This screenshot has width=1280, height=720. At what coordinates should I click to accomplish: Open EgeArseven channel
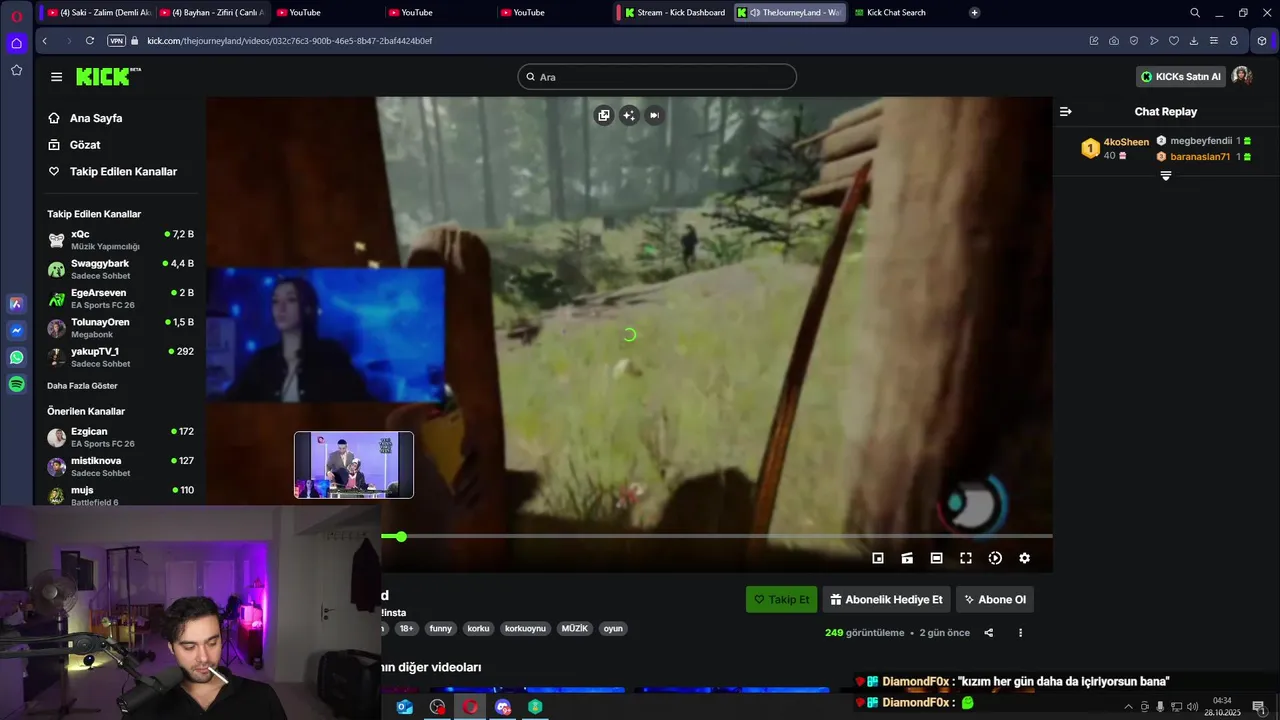pyautogui.click(x=120, y=298)
